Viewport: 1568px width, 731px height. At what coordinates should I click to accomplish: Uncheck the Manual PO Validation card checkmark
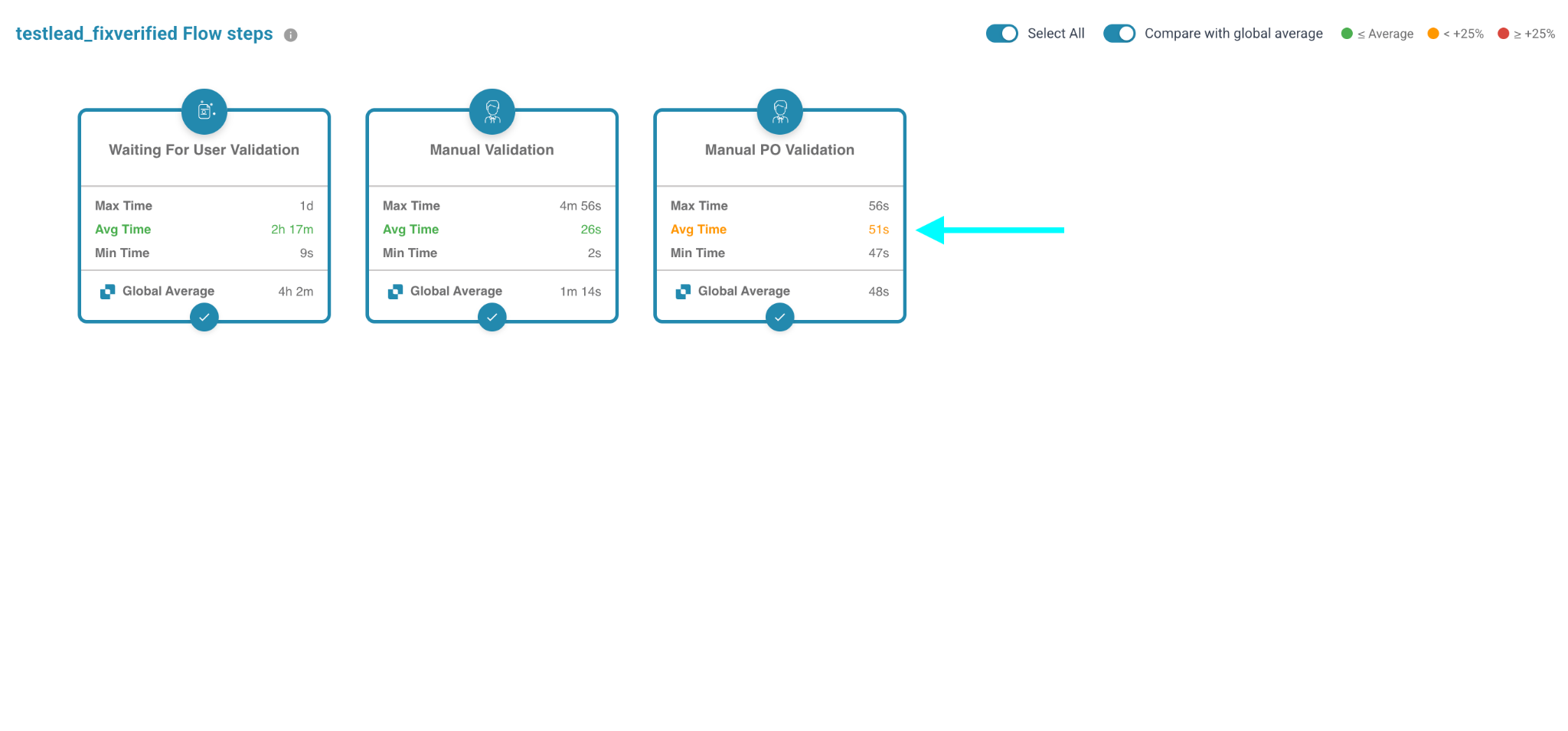coord(780,317)
